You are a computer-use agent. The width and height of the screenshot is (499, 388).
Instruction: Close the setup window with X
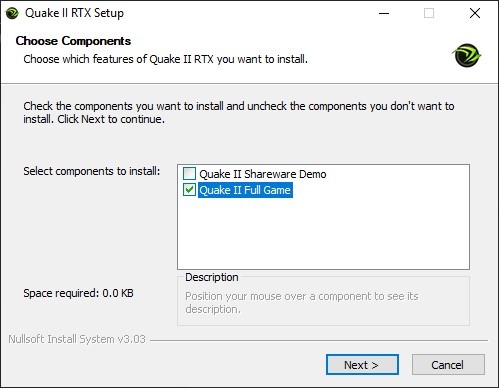(475, 13)
